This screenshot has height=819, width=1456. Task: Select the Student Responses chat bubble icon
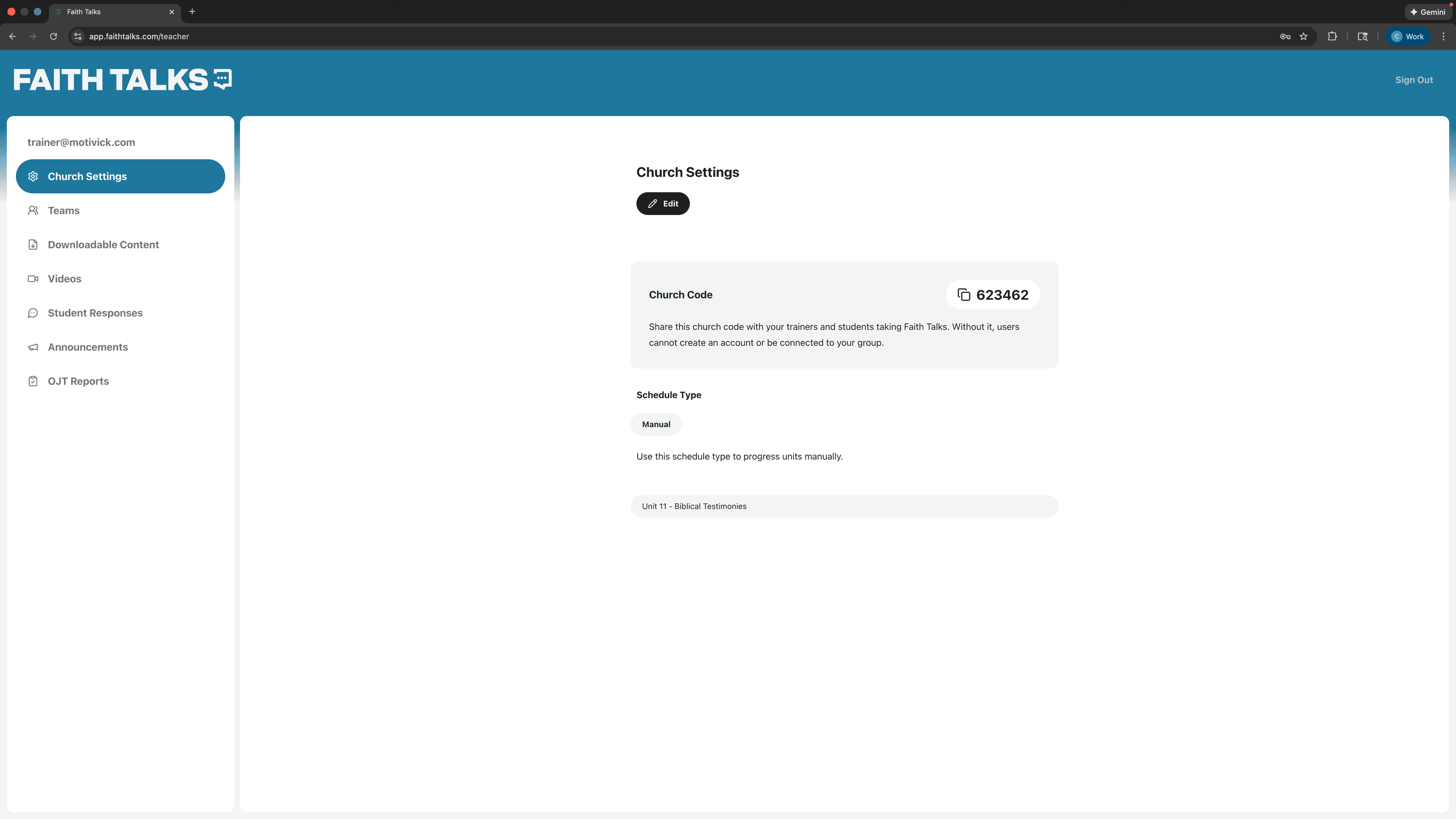coord(33,312)
